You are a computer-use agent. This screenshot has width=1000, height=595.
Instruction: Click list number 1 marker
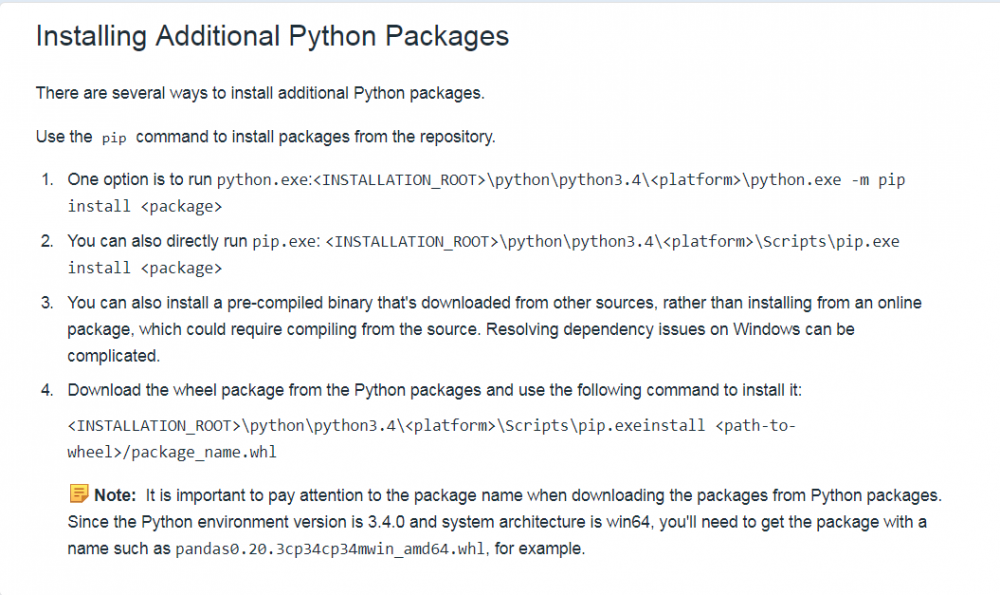tap(47, 180)
